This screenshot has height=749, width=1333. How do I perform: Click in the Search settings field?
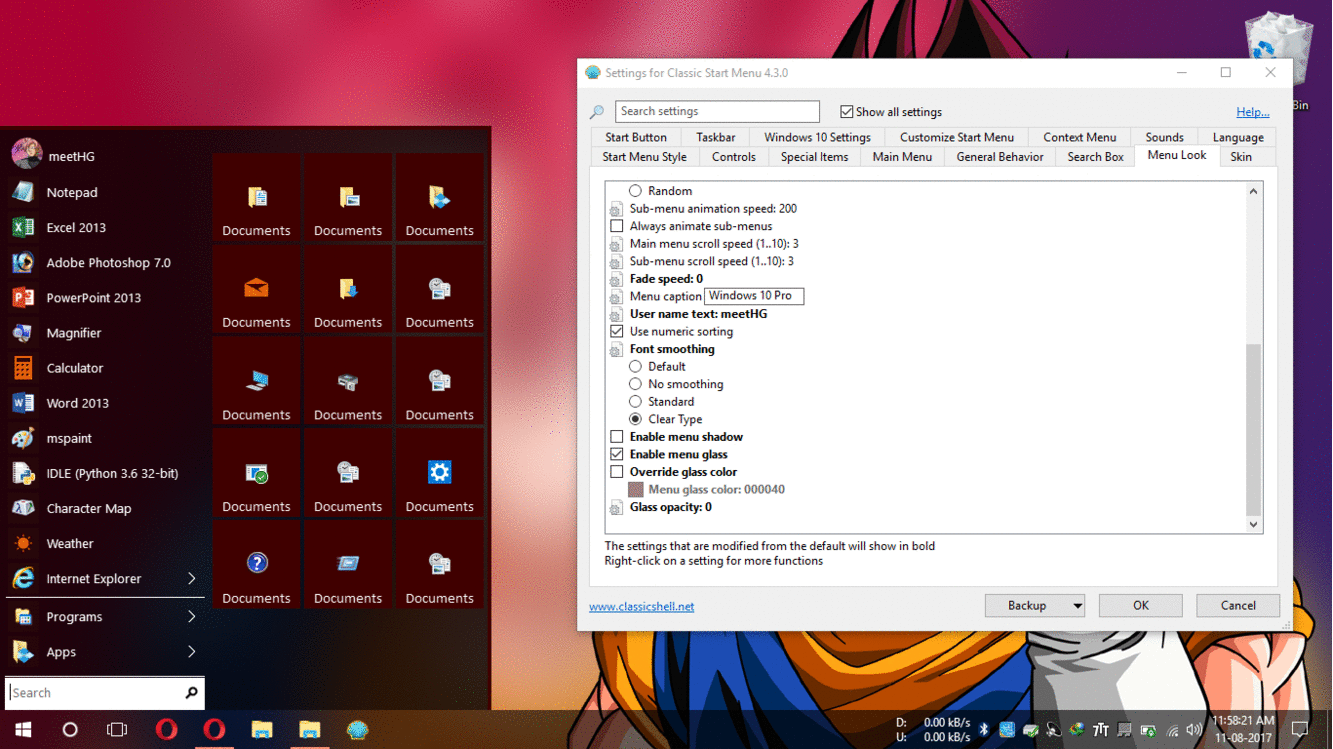(x=717, y=111)
